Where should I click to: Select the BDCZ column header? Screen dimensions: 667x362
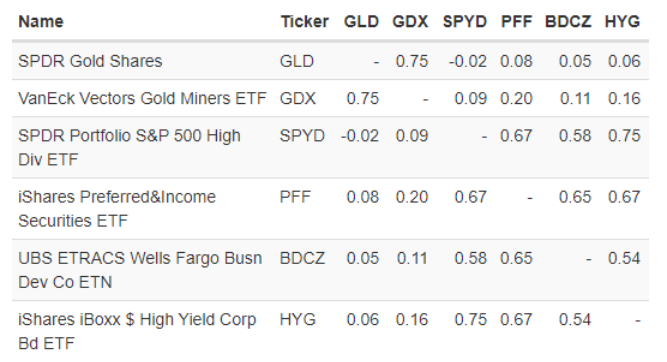(x=568, y=21)
